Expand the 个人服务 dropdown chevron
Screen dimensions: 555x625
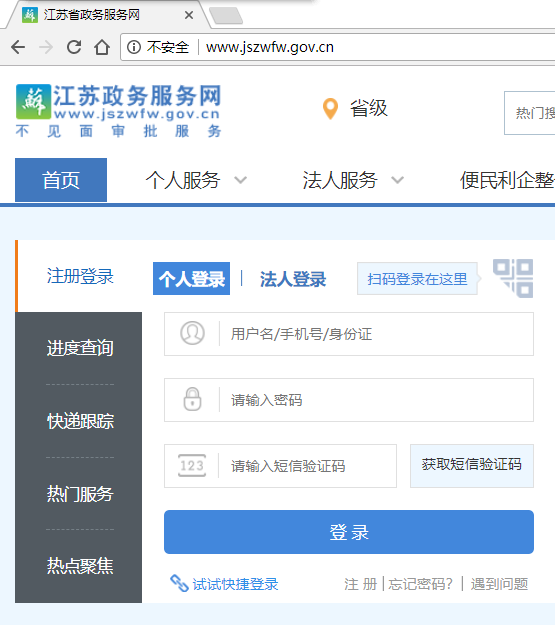pyautogui.click(x=240, y=180)
